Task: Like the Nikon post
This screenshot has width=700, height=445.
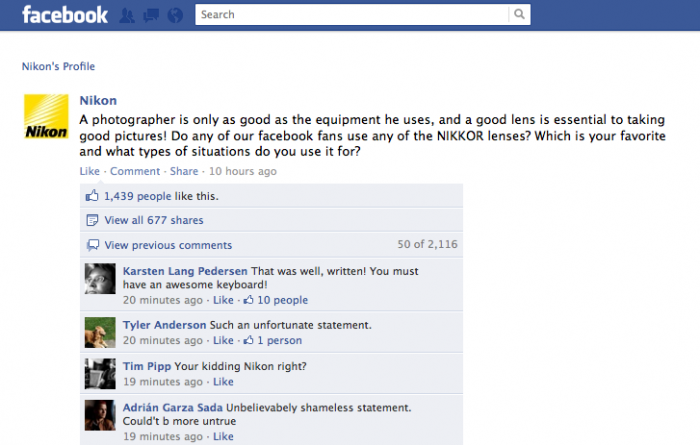Action: click(x=89, y=171)
